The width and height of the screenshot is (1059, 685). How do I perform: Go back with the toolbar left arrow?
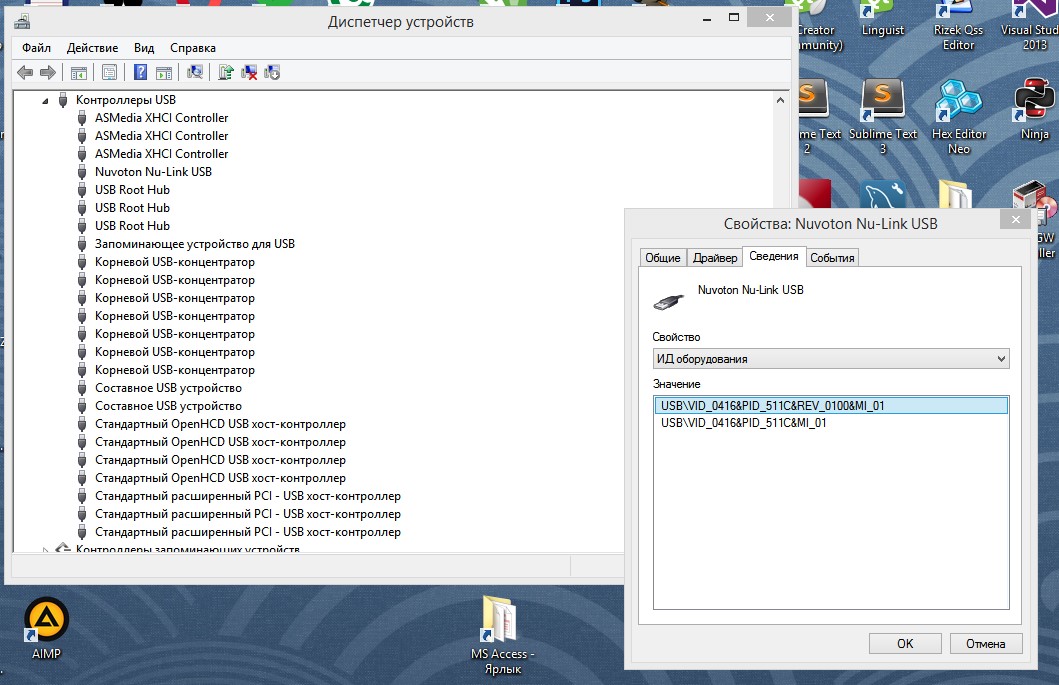tap(25, 72)
